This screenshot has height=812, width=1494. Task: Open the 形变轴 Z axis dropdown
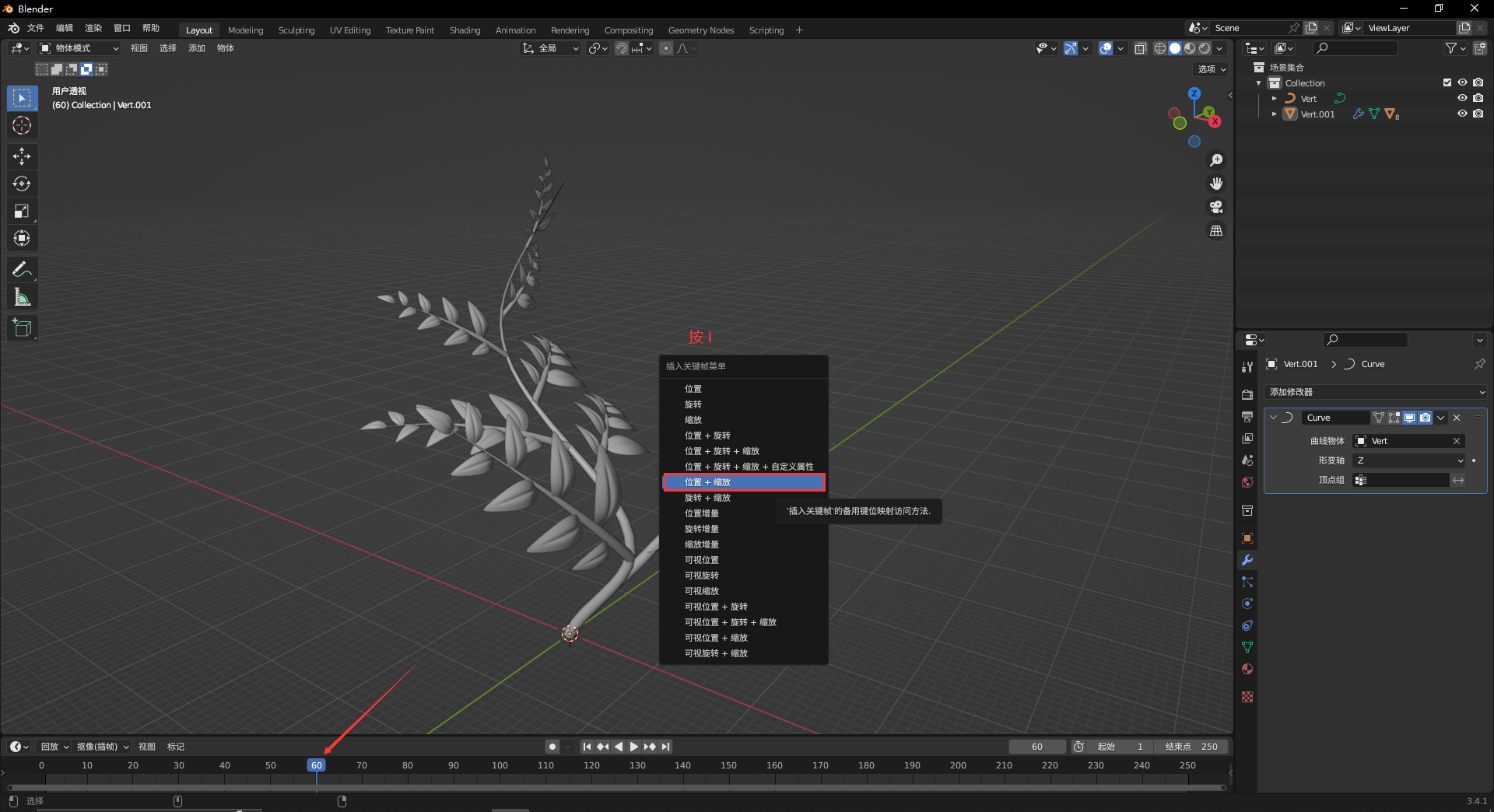(x=1410, y=460)
